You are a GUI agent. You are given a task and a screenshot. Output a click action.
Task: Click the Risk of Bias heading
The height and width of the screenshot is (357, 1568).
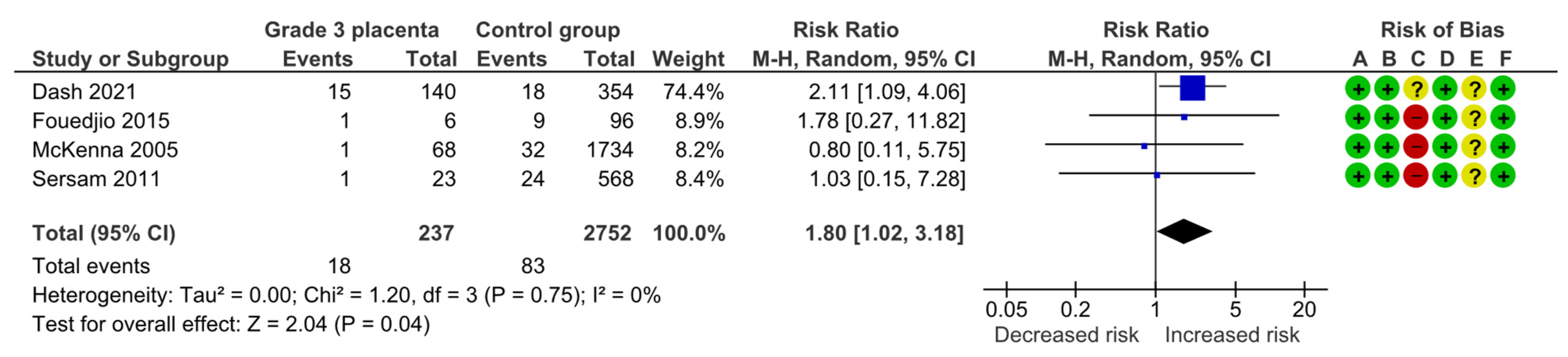click(x=1442, y=30)
